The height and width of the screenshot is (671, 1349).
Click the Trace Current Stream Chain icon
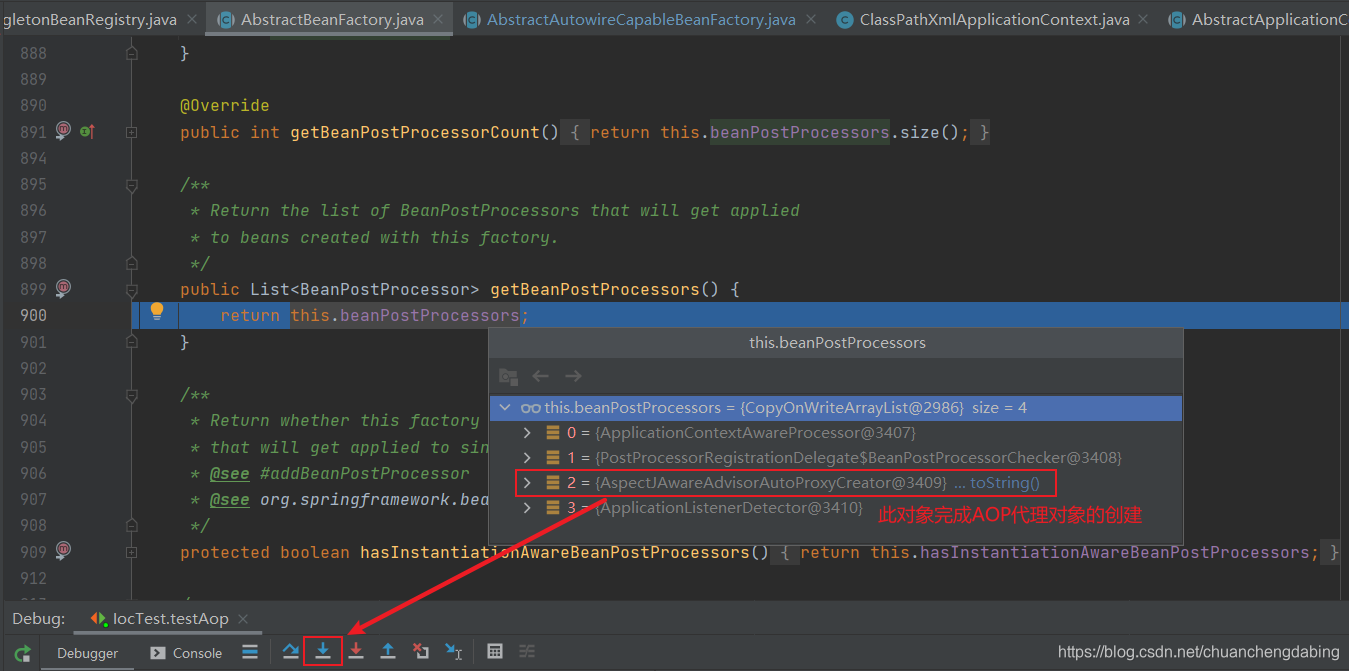[527, 651]
